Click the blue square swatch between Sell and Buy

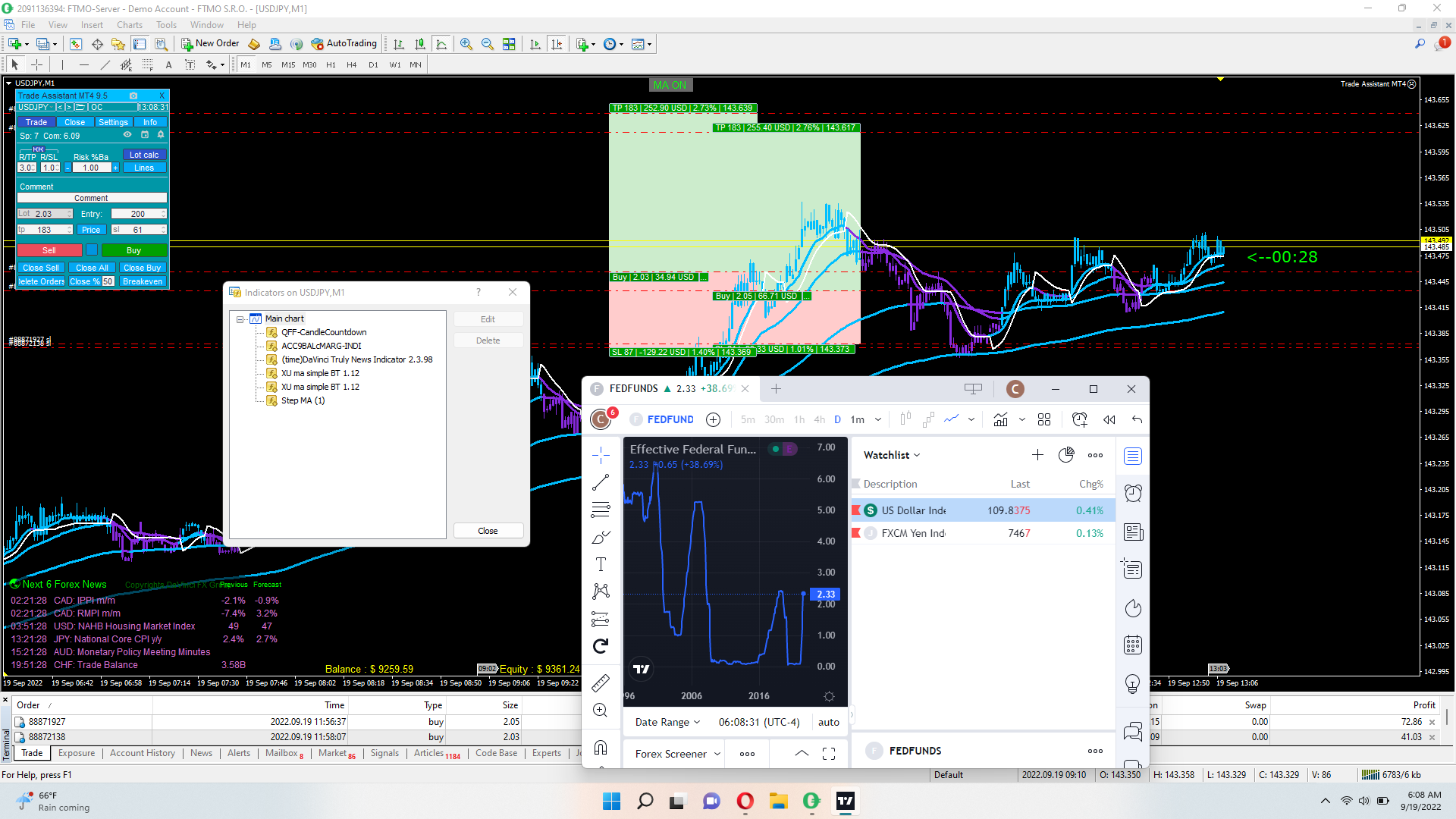click(92, 250)
